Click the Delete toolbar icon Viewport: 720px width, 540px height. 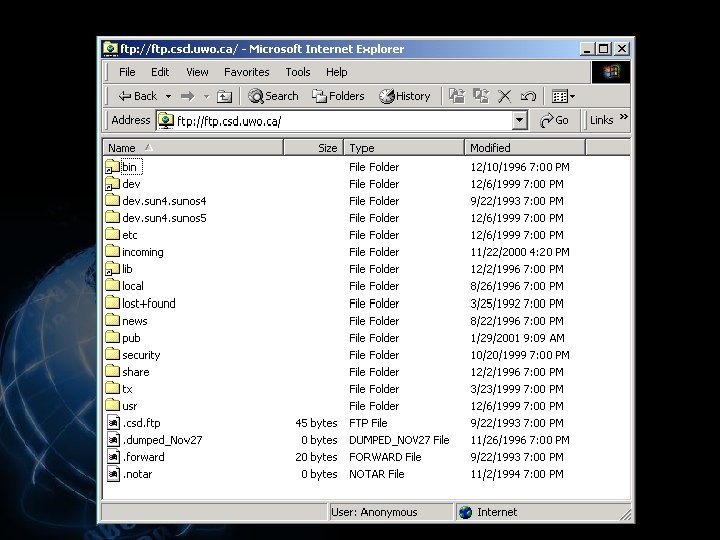coord(504,96)
